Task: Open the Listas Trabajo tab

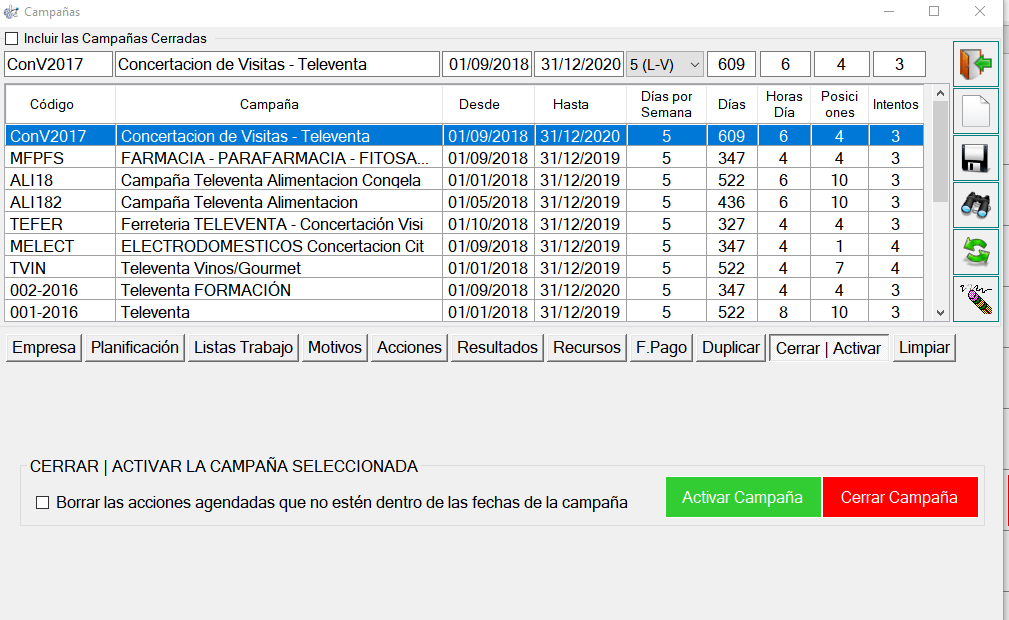Action: click(243, 348)
